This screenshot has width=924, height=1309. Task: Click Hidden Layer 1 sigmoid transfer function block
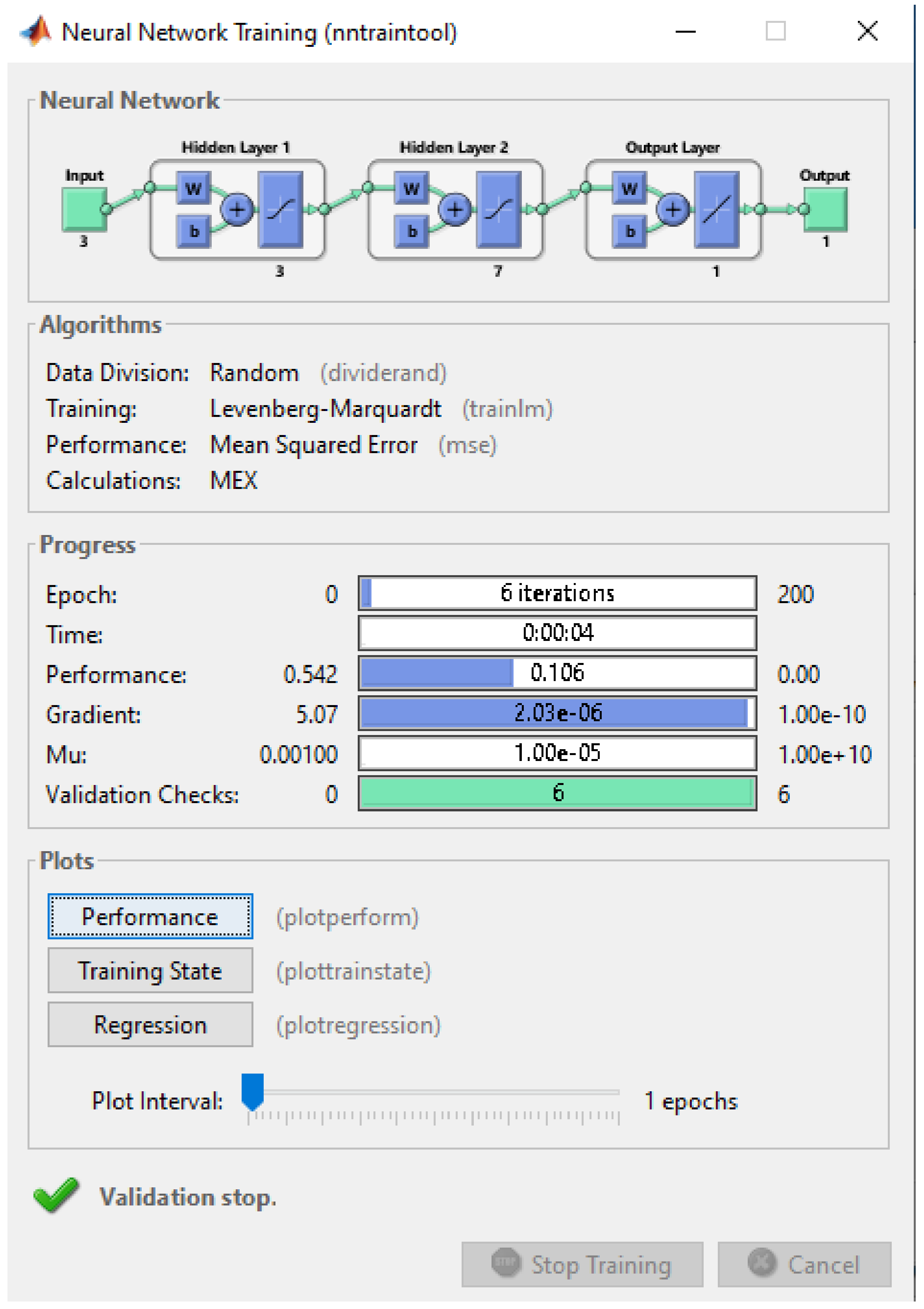[281, 209]
